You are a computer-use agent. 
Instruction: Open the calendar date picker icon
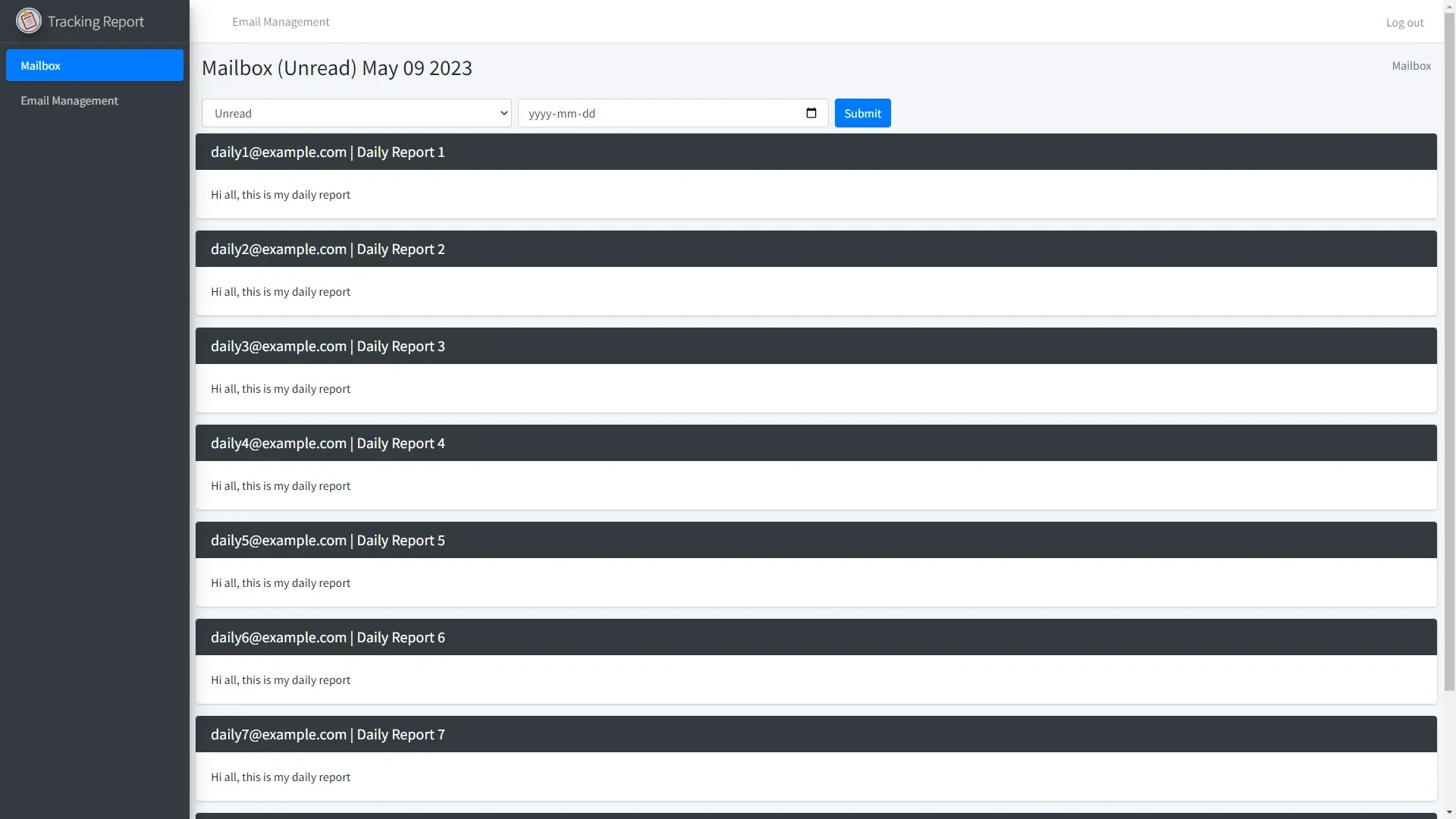[811, 113]
